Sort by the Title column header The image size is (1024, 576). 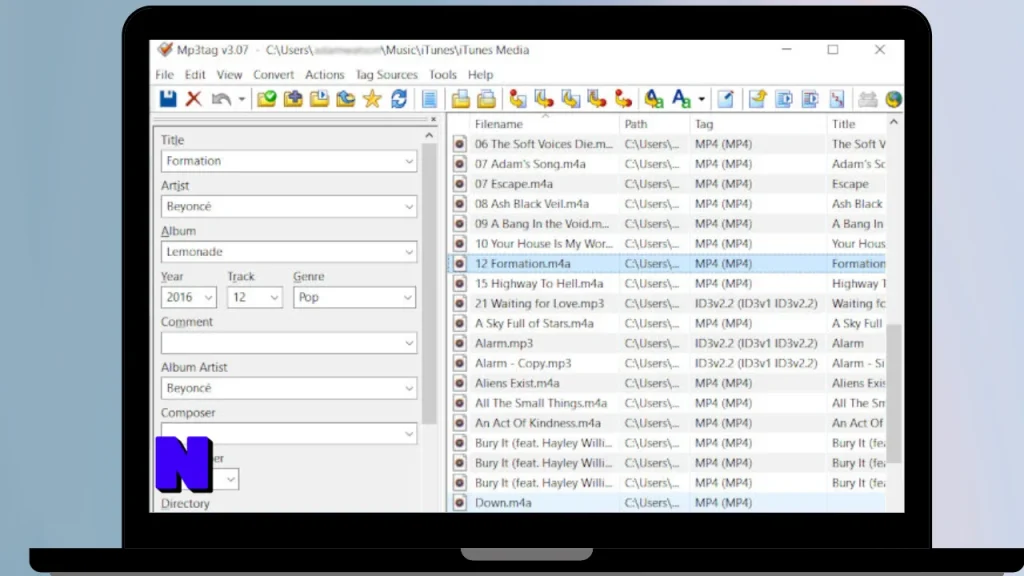(856, 124)
